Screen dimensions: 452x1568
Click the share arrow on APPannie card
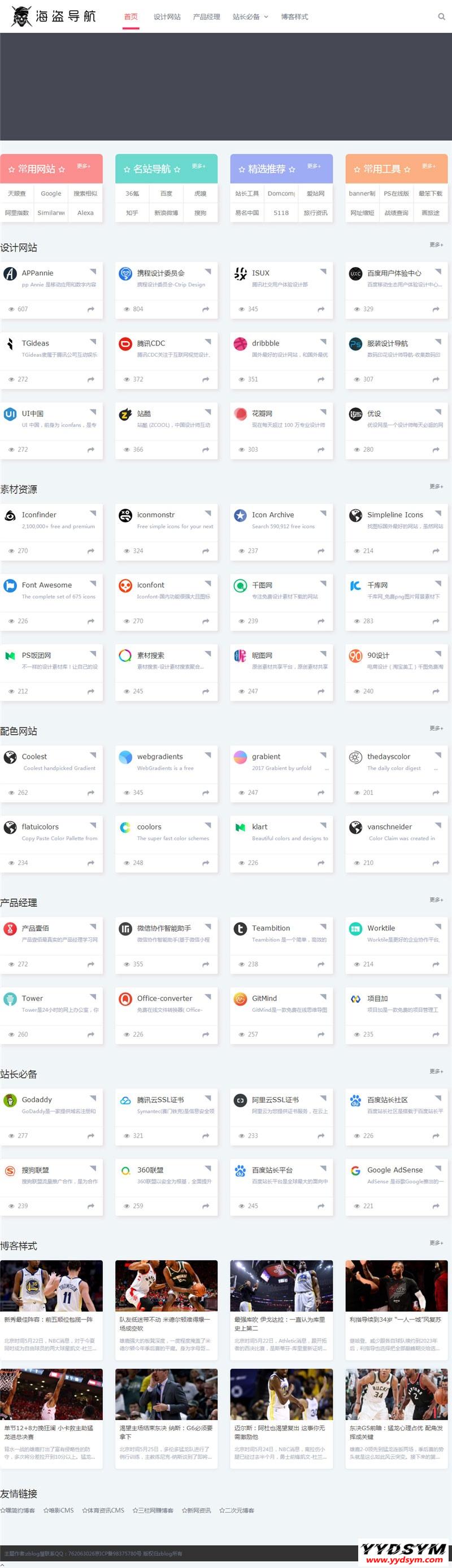pyautogui.click(x=91, y=309)
